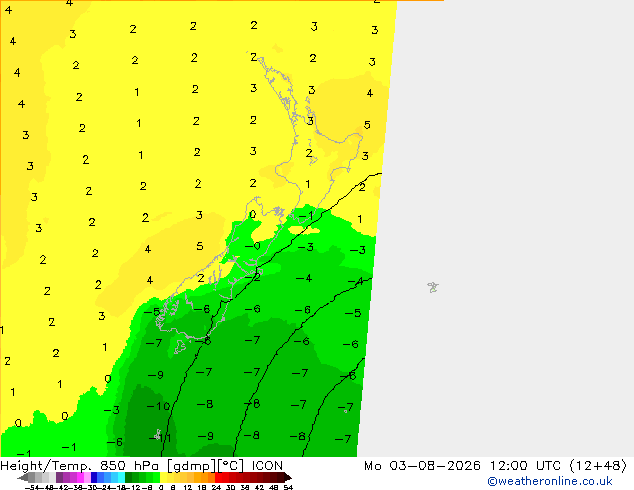Click the left gray arrow end of color scale
634x490 pixels.
(22, 478)
